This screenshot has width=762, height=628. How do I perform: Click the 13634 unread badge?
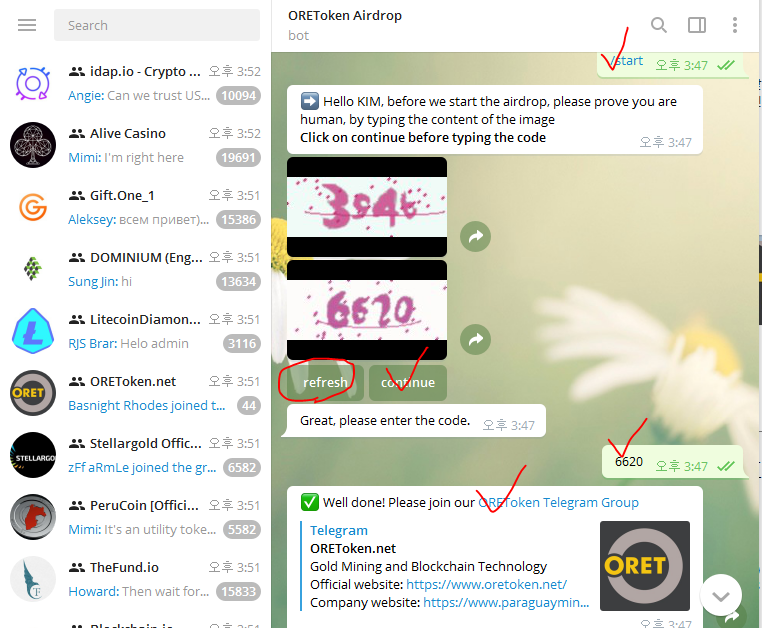point(239,281)
